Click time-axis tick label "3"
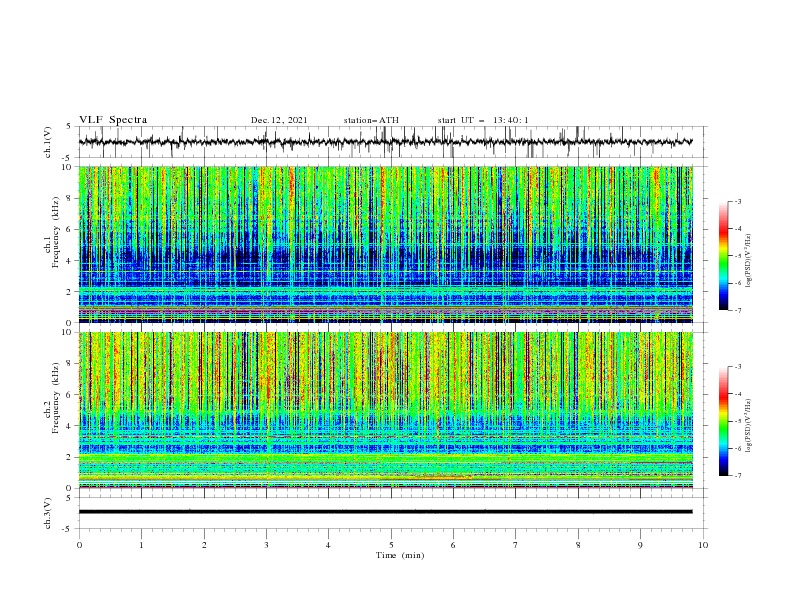Image resolution: width=792 pixels, height=612 pixels. coord(266,545)
